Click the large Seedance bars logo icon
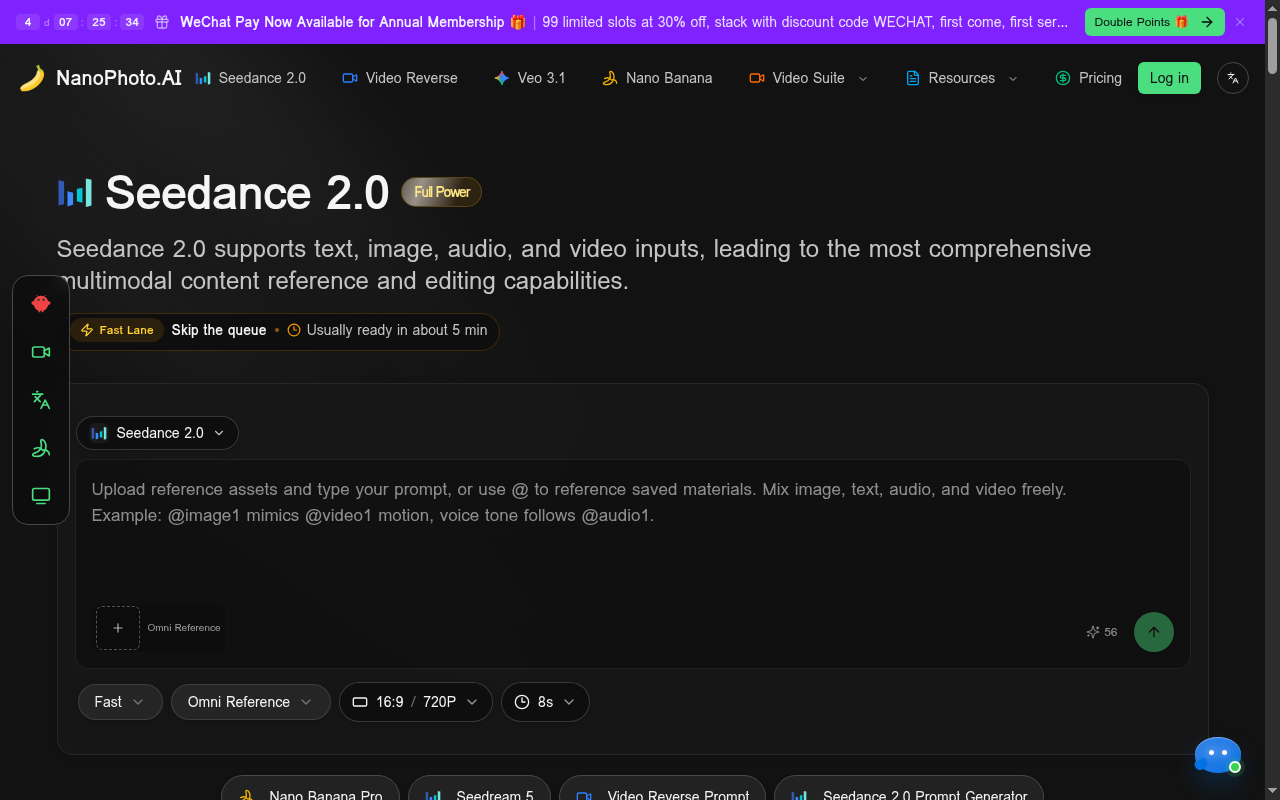 tap(75, 192)
